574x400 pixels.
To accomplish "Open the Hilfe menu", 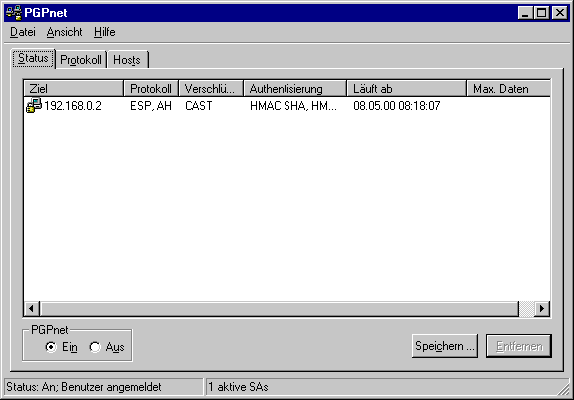I will tap(105, 32).
